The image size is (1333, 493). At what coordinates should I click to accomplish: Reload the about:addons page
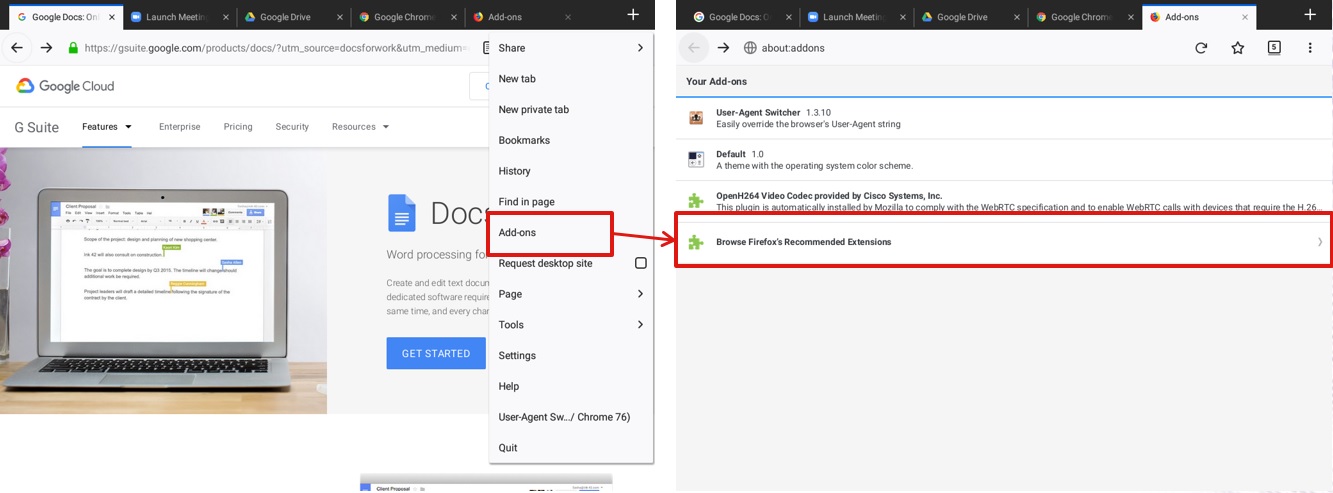pyautogui.click(x=1201, y=48)
